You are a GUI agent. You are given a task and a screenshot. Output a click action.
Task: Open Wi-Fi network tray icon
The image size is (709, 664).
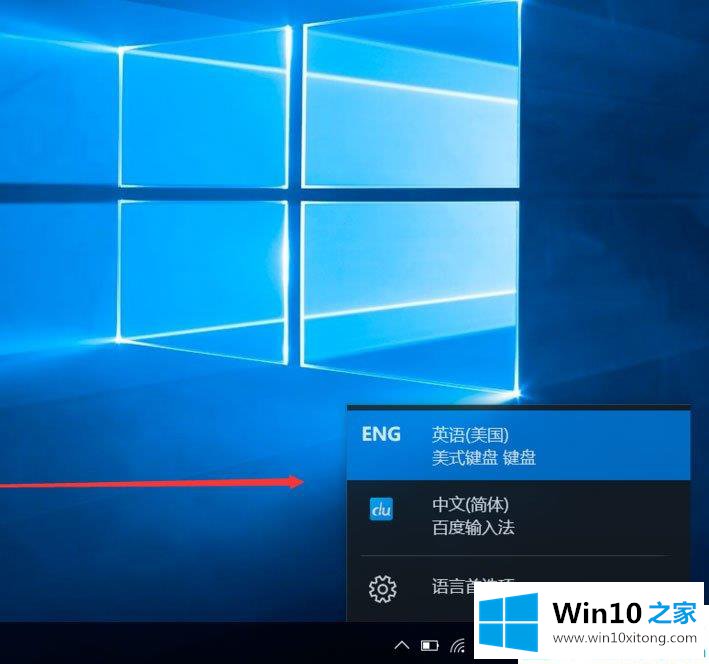458,645
